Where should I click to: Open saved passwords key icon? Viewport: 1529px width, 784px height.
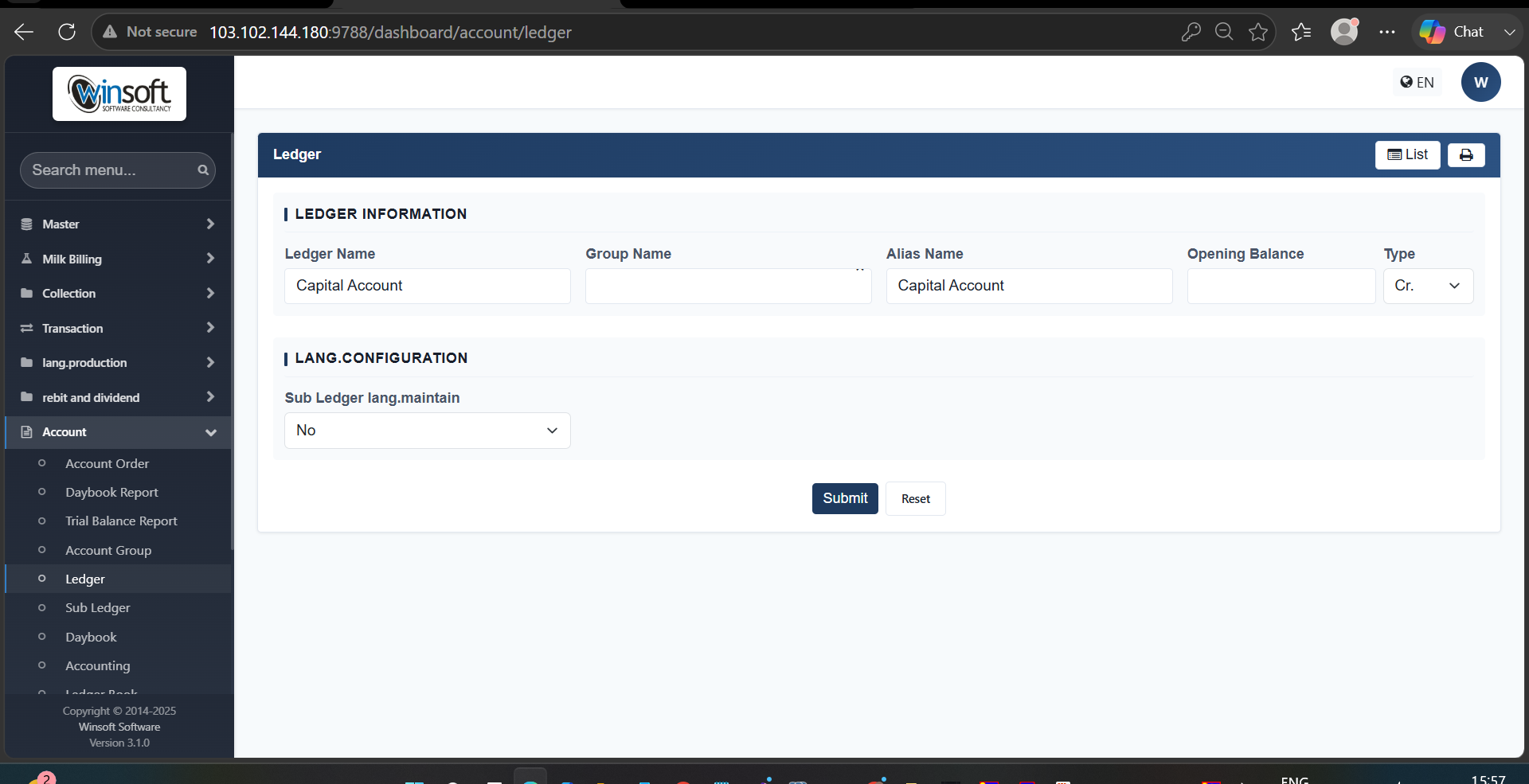pos(1191,32)
